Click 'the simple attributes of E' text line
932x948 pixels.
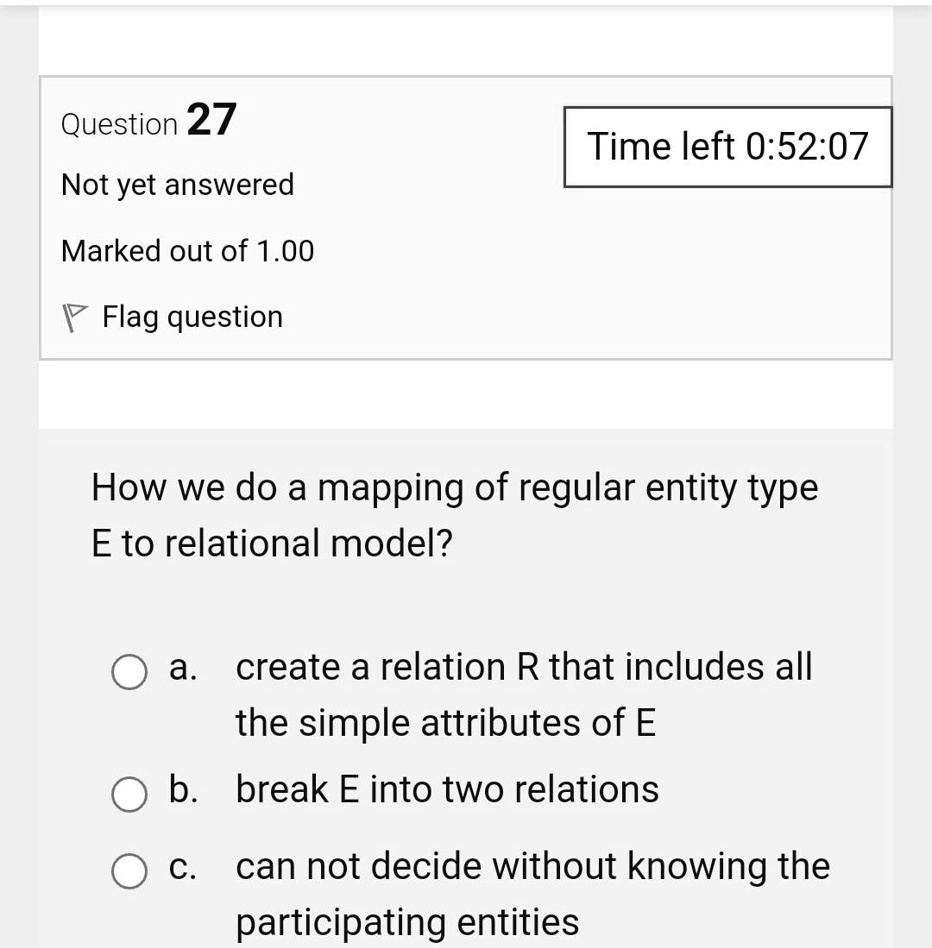tap(446, 722)
